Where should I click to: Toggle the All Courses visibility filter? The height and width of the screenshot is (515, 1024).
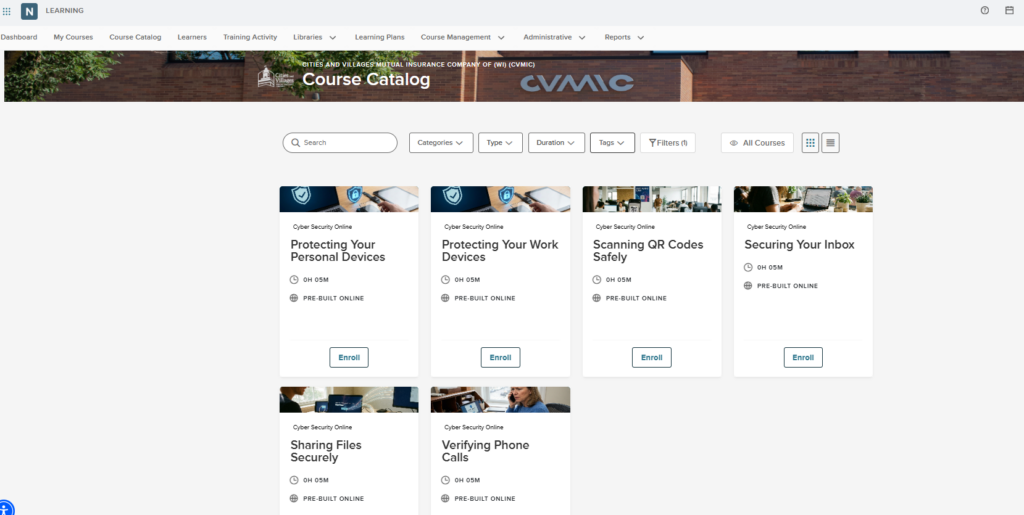pos(757,142)
